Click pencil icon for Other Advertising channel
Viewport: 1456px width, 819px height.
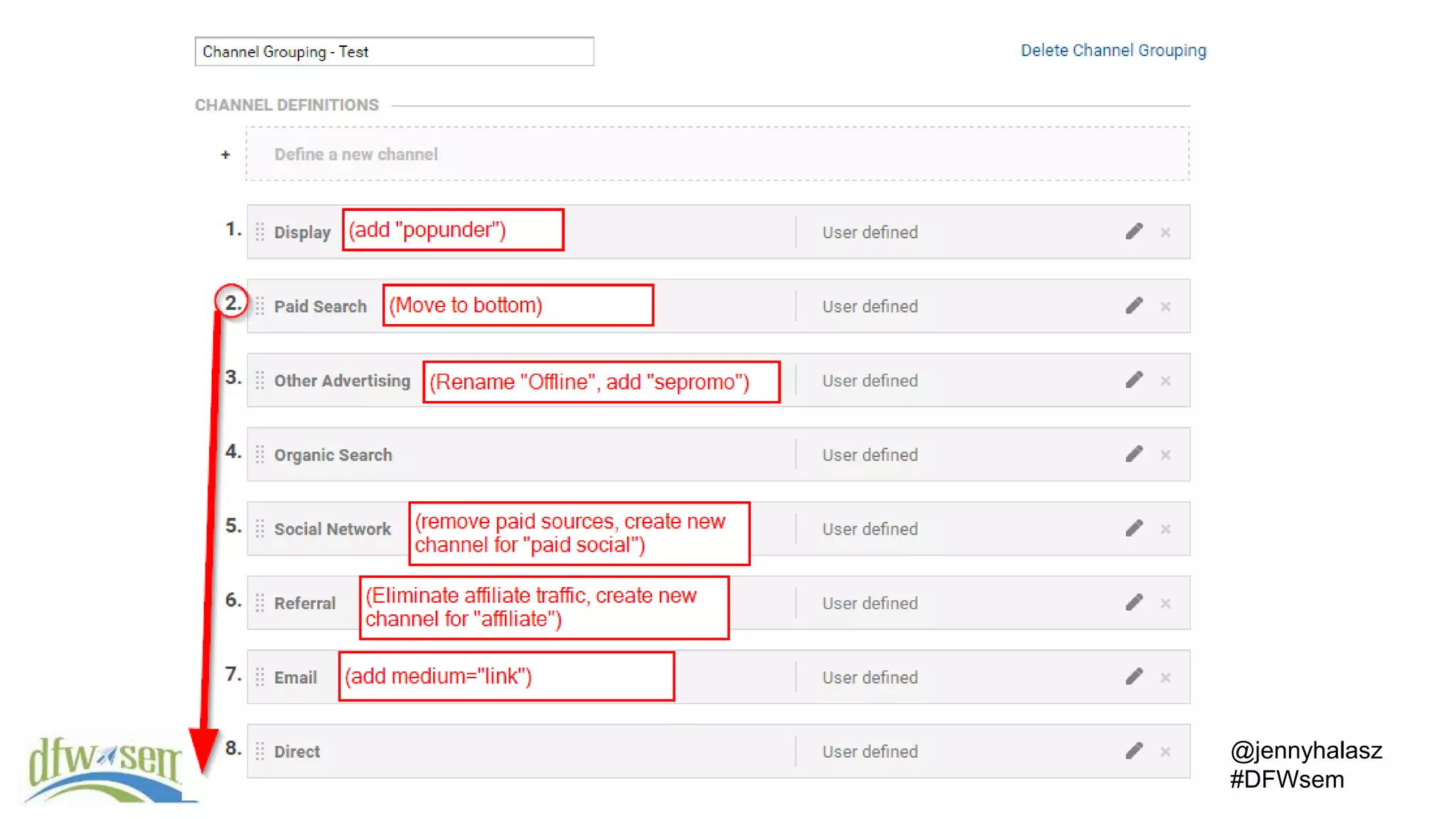coord(1134,380)
